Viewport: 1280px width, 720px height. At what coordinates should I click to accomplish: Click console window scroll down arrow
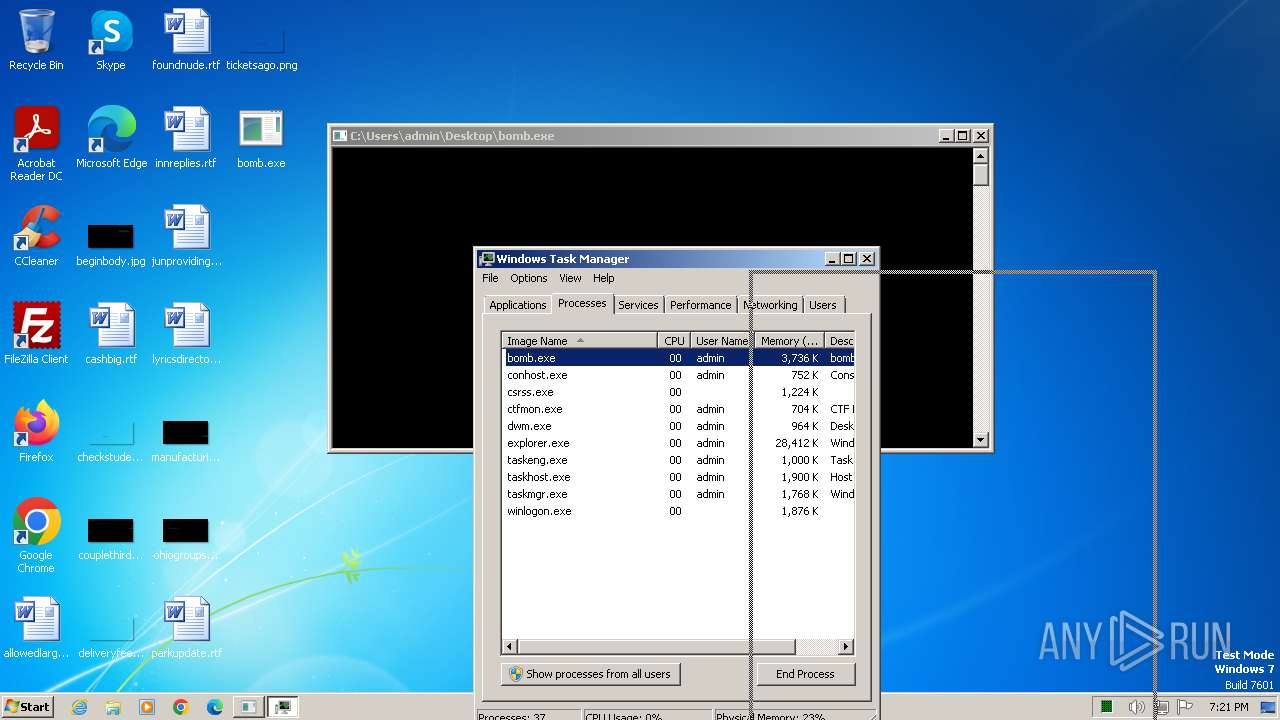click(980, 439)
